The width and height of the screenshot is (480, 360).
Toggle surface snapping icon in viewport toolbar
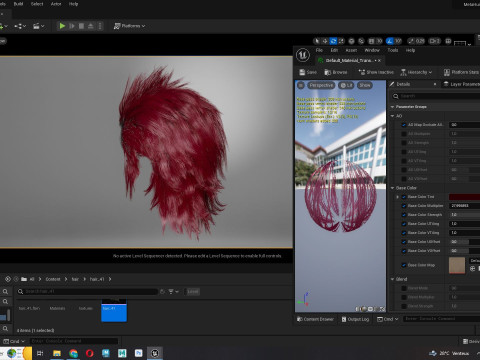361,41
